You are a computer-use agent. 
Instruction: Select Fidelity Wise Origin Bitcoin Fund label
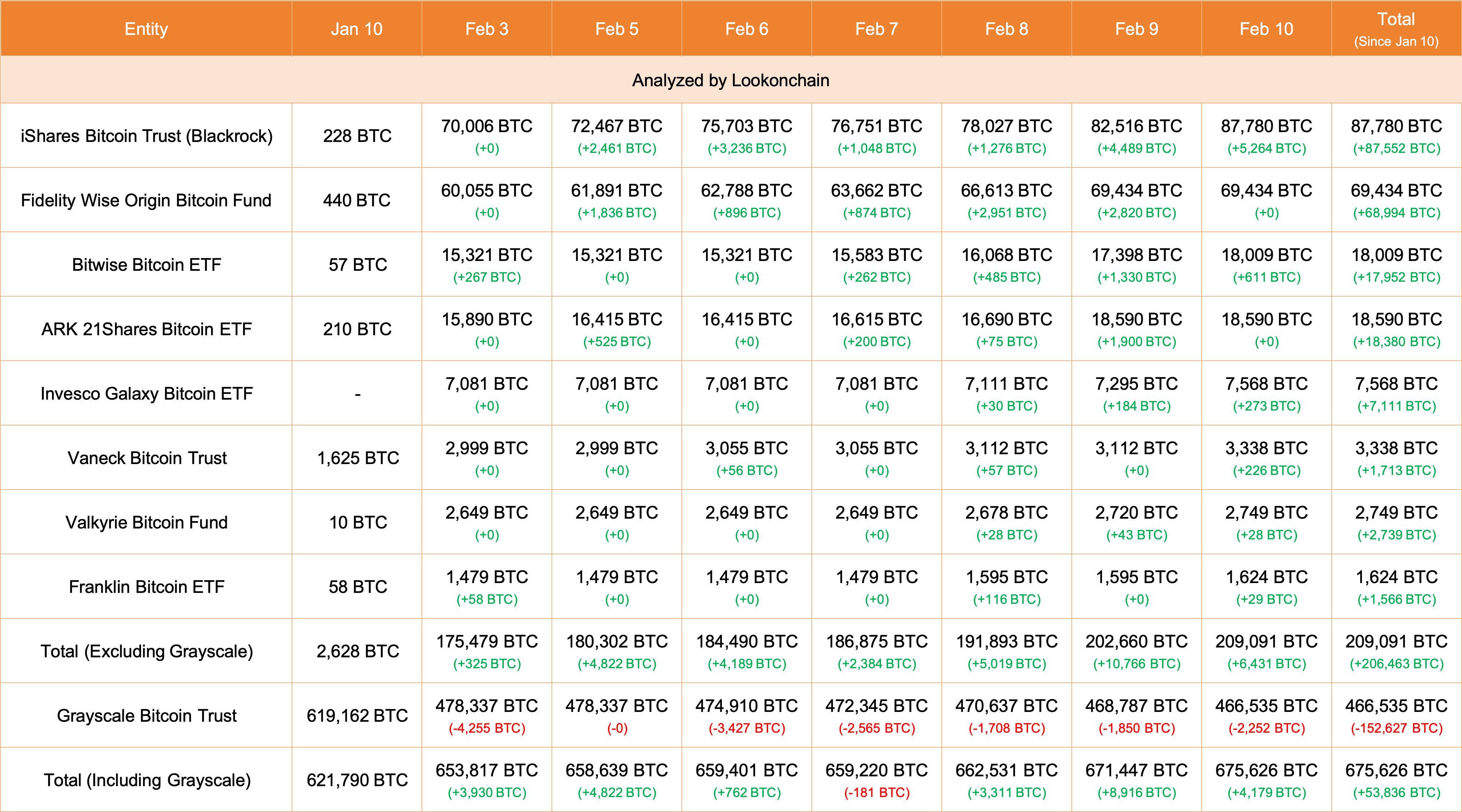click(x=146, y=200)
